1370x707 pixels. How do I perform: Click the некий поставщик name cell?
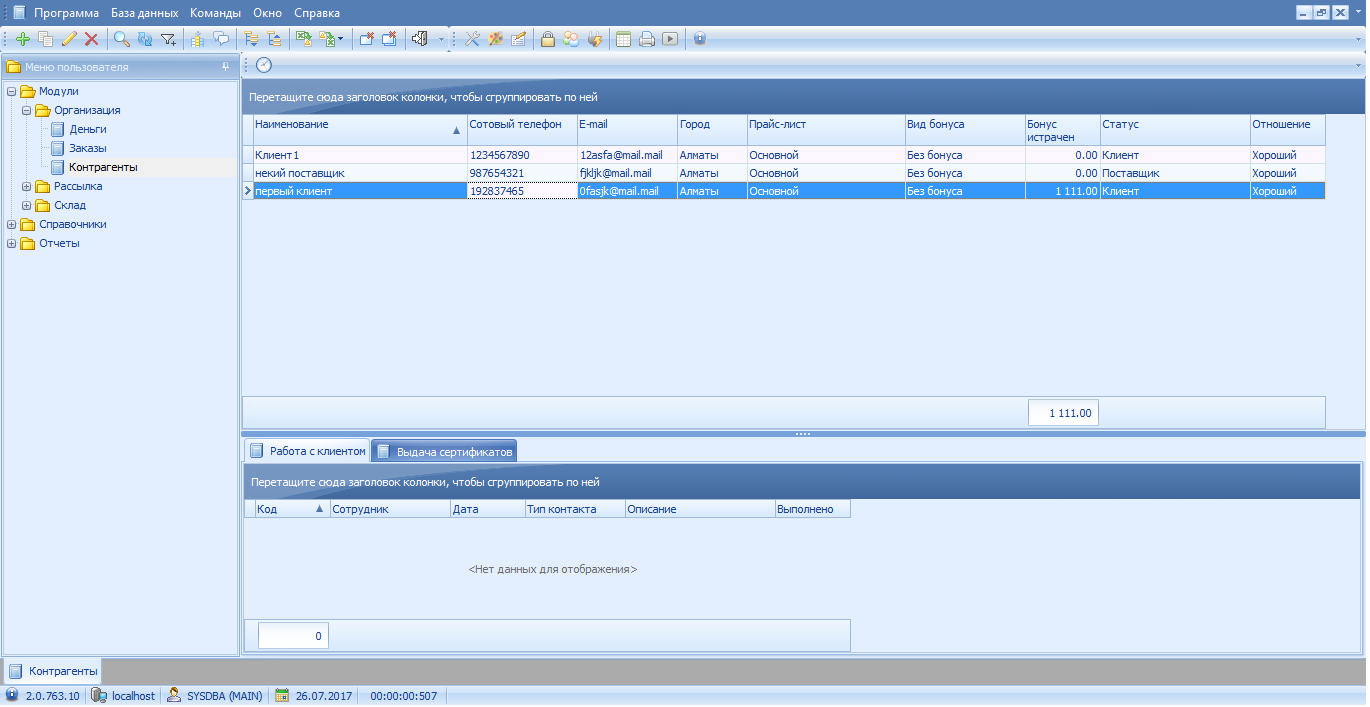359,173
